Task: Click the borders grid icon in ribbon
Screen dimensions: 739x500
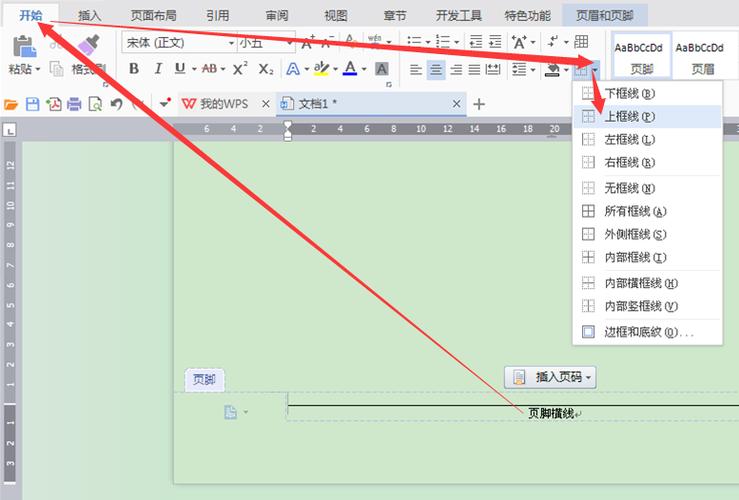Action: 581,70
